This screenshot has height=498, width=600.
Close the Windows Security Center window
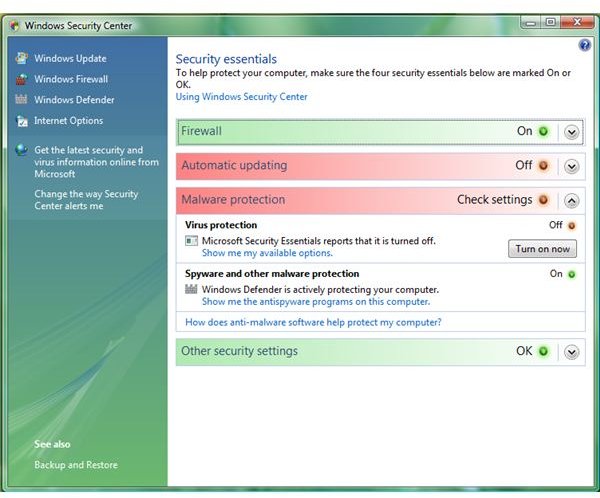point(577,23)
